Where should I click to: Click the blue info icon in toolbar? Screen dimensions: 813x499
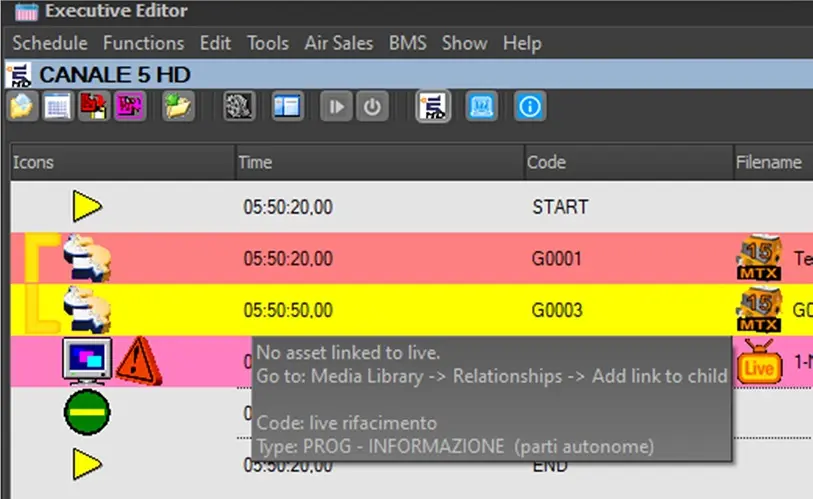530,106
